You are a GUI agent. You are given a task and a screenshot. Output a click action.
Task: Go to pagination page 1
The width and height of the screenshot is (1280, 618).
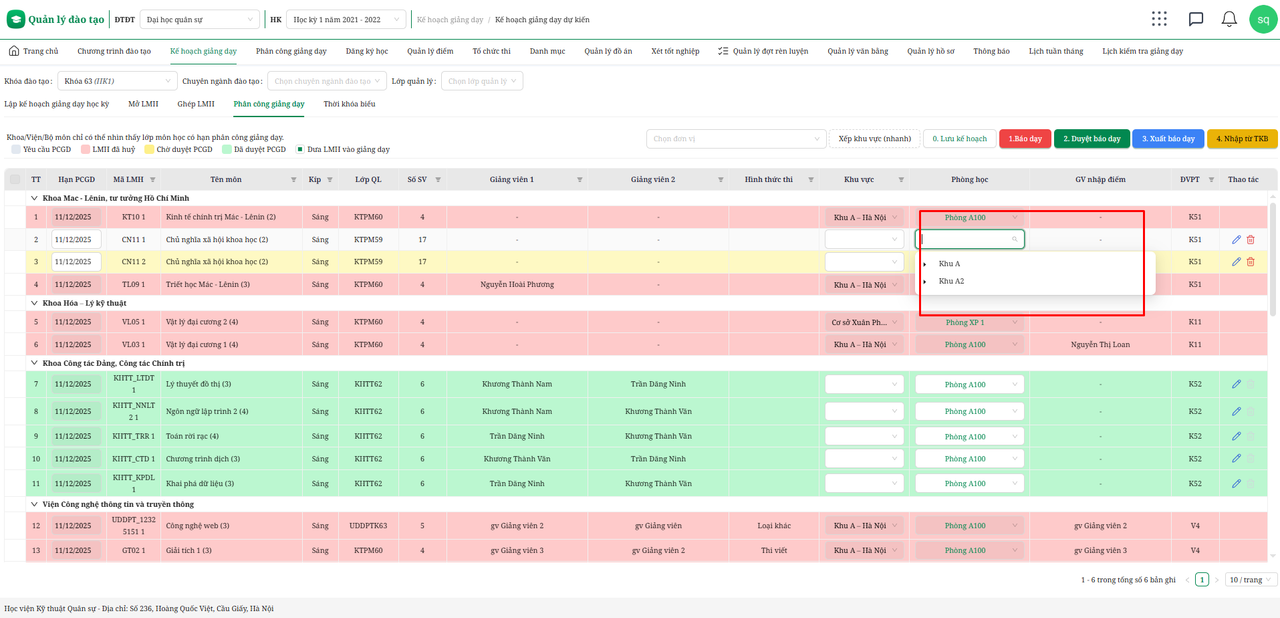[x=1202, y=579]
